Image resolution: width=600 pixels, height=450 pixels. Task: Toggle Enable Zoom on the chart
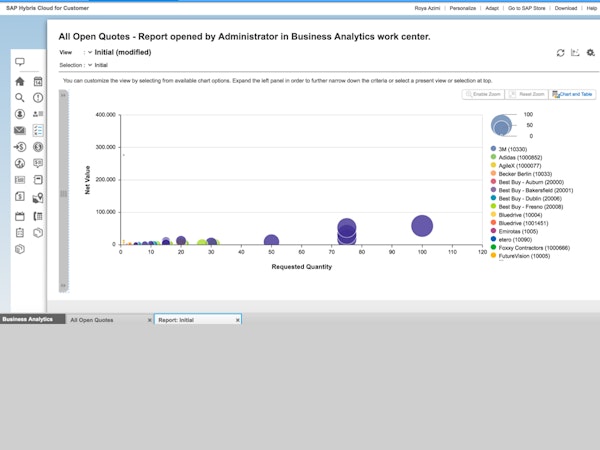pyautogui.click(x=482, y=94)
